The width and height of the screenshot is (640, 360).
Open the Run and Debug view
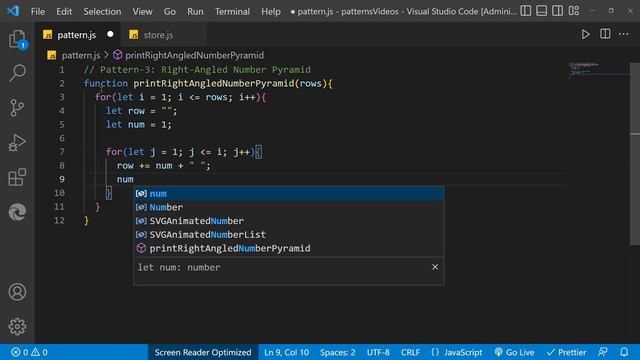tap(17, 143)
